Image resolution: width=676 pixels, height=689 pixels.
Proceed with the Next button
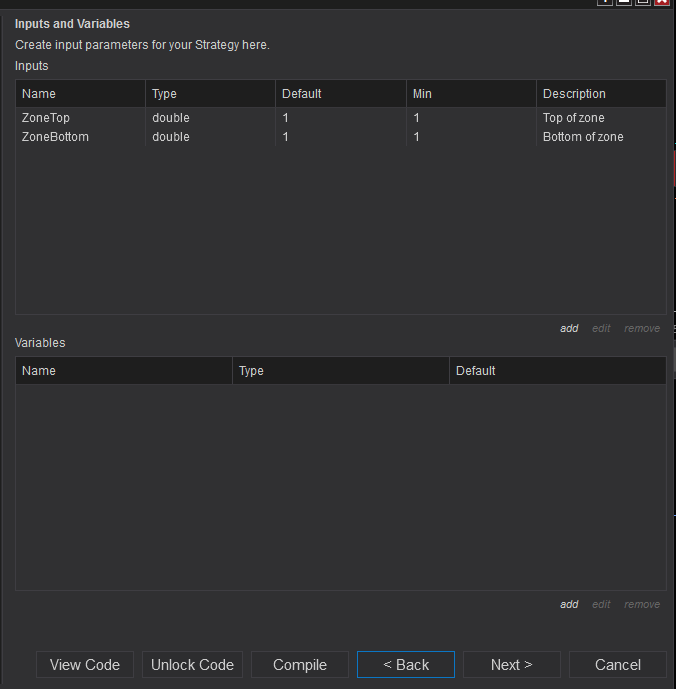tap(511, 665)
